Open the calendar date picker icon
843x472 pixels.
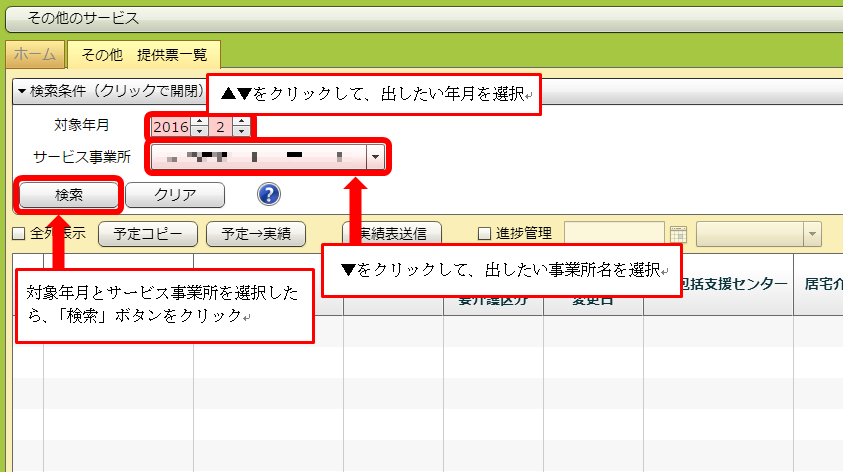click(x=678, y=234)
